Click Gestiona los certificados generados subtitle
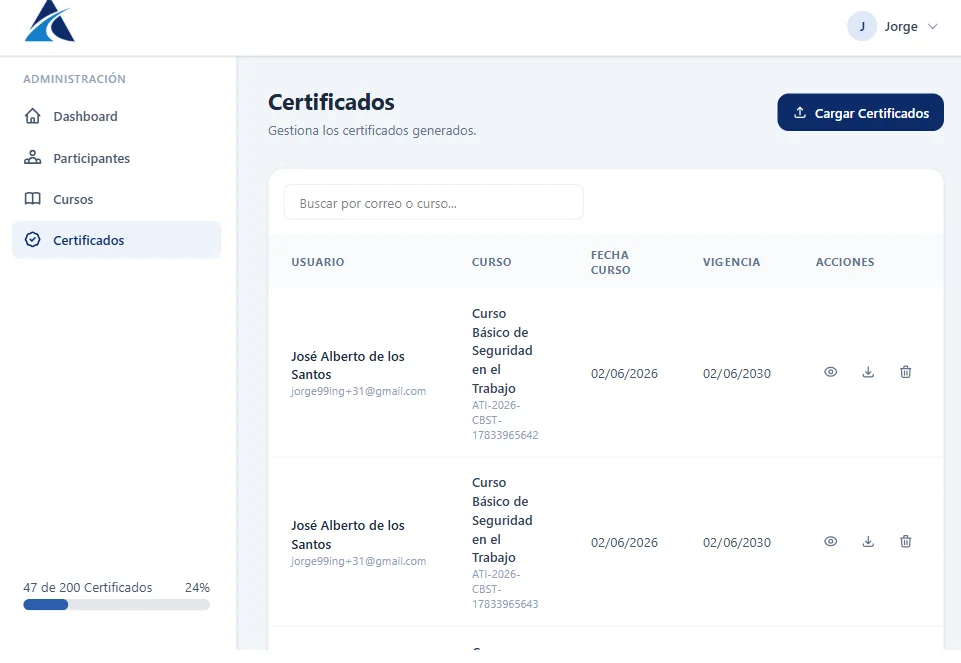Image resolution: width=961 pixels, height=663 pixels. click(372, 131)
